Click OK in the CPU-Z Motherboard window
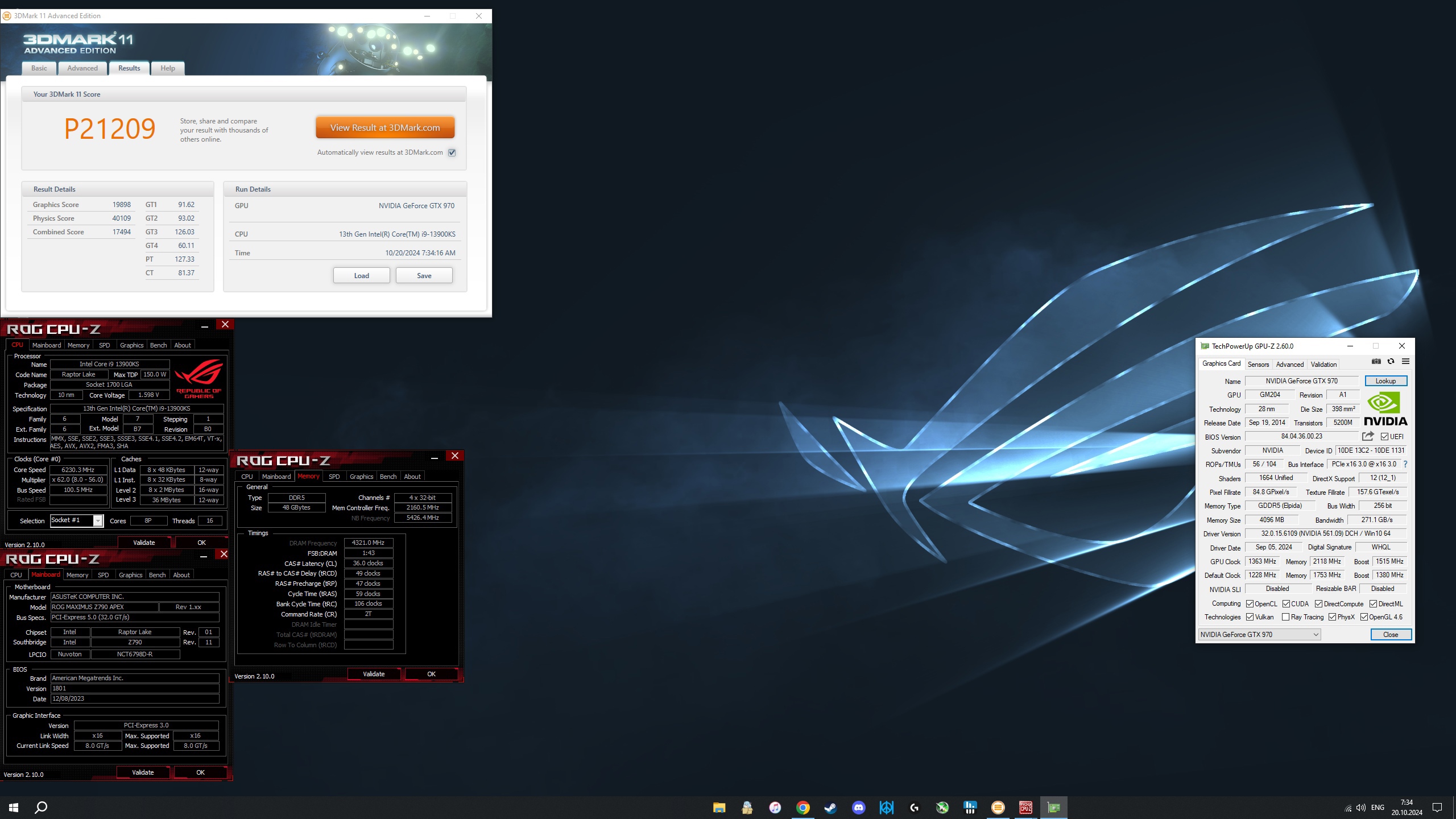Image resolution: width=1456 pixels, height=819 pixels. (x=200, y=772)
